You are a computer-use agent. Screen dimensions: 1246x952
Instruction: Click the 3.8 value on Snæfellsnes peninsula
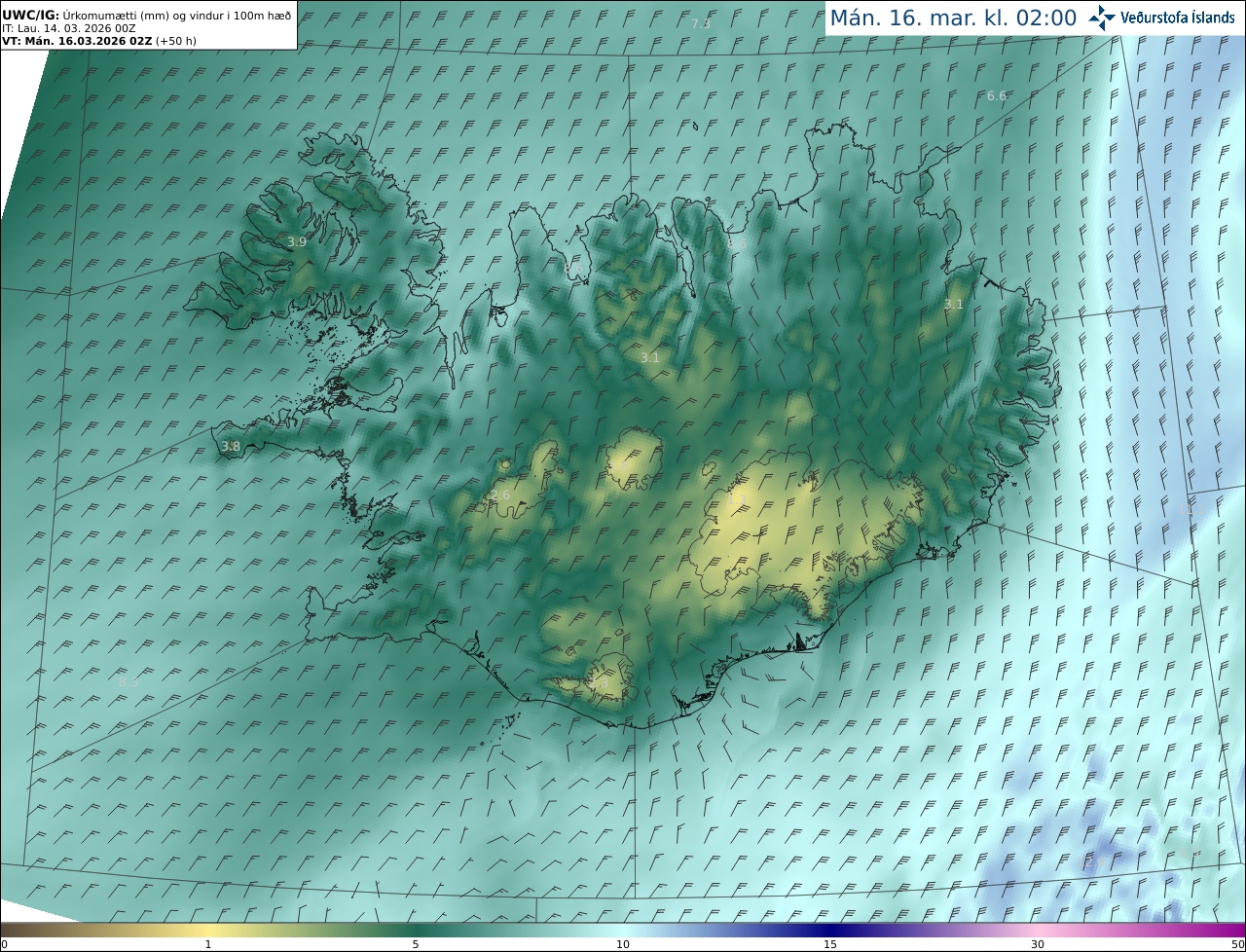(x=231, y=447)
